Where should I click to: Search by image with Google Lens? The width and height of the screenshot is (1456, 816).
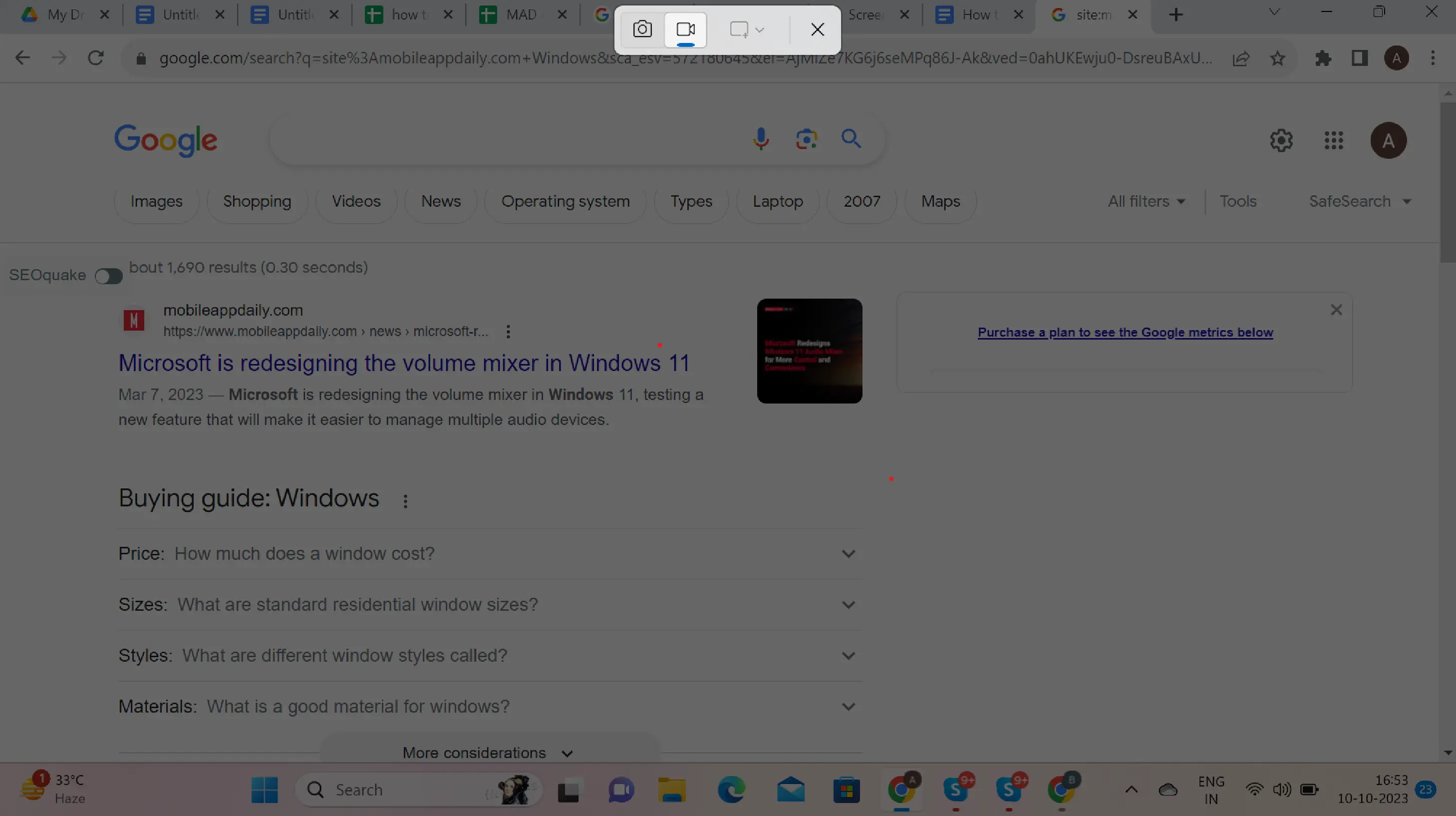807,139
